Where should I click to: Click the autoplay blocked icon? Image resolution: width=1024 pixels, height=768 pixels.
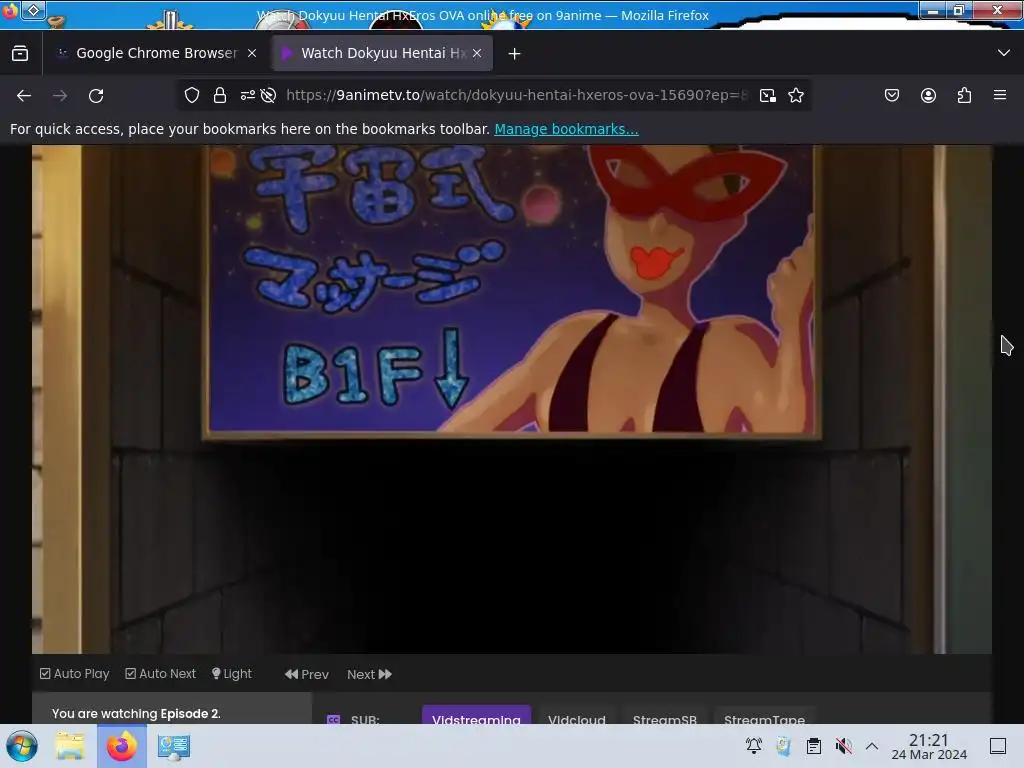coord(268,95)
